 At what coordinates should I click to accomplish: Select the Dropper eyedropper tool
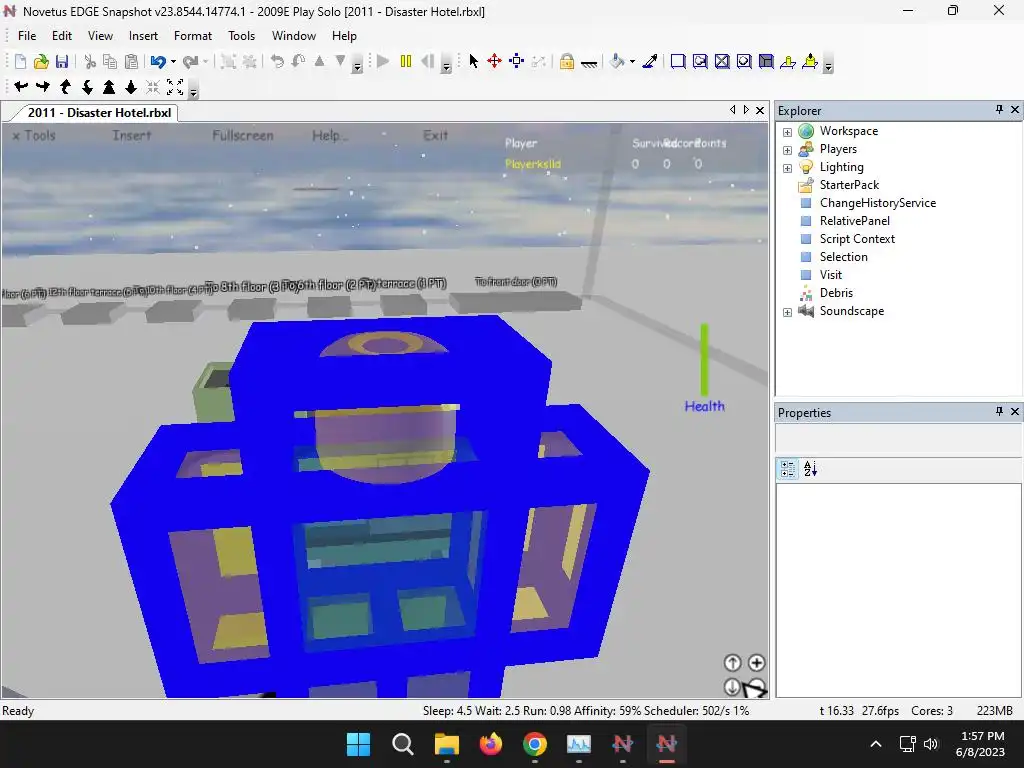click(650, 61)
